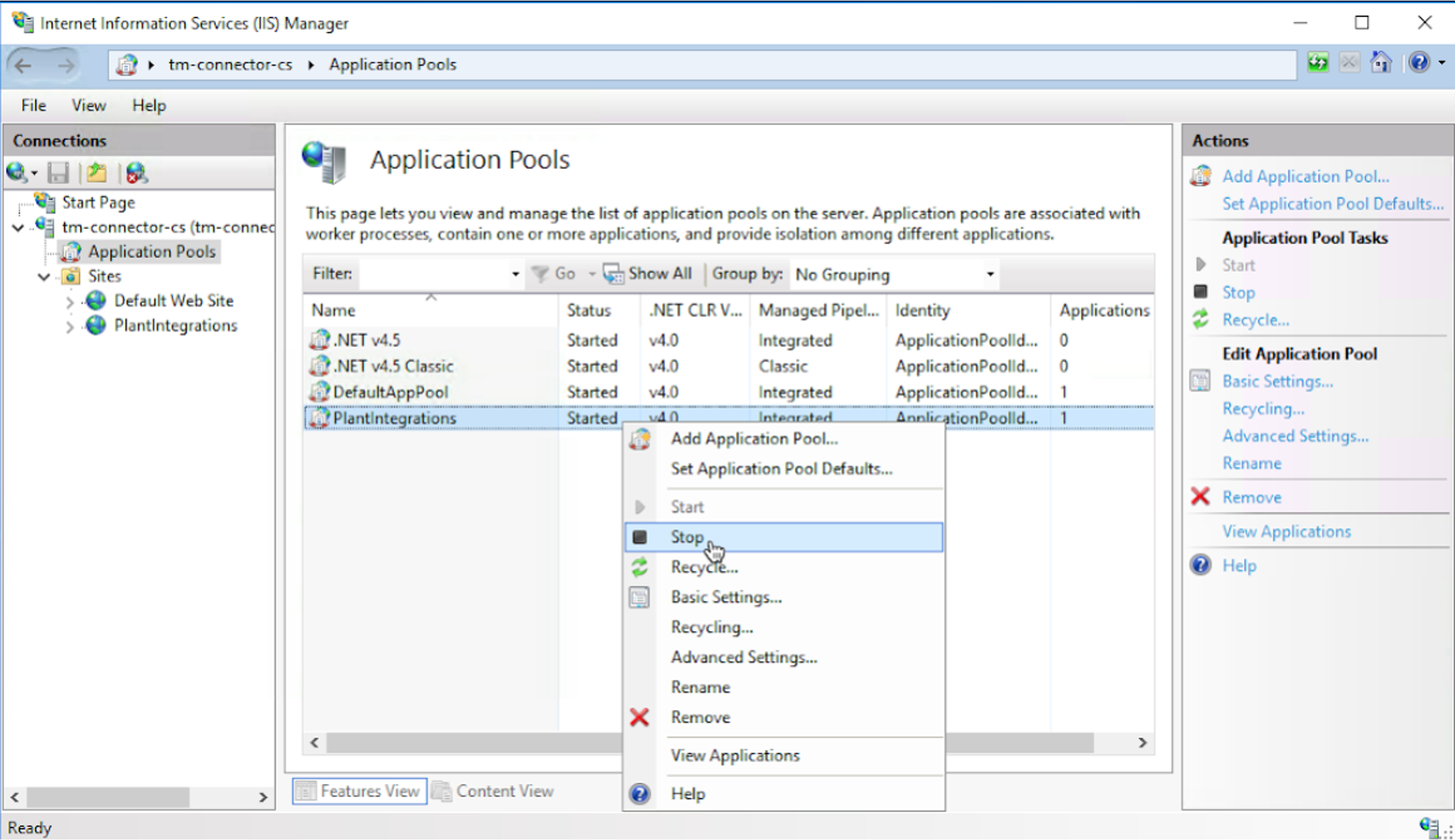Viewport: 1455px width, 840px height.
Task: Switch to Content View tab
Action: [x=494, y=791]
